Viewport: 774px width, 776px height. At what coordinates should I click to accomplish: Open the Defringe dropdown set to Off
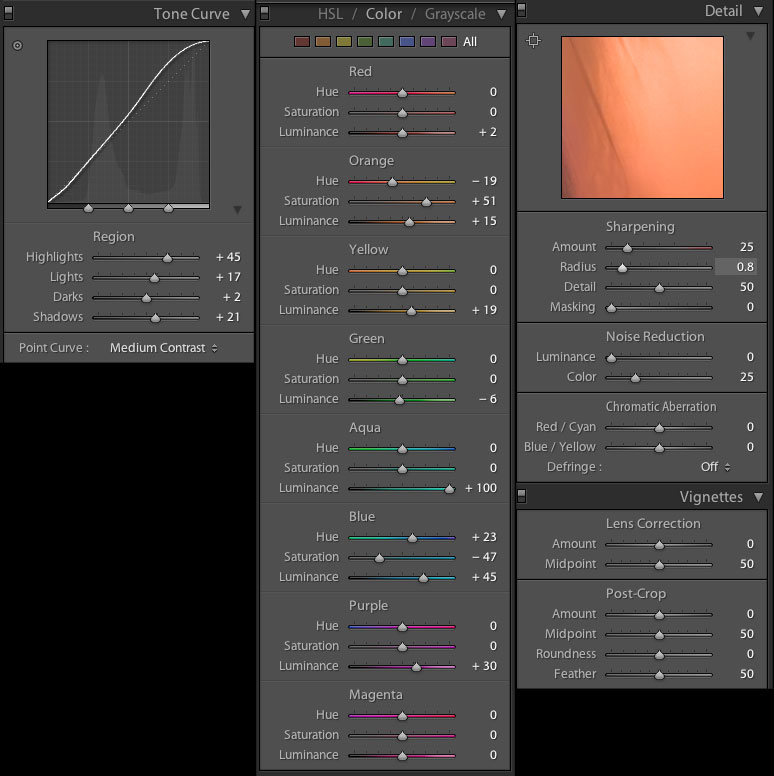point(714,467)
